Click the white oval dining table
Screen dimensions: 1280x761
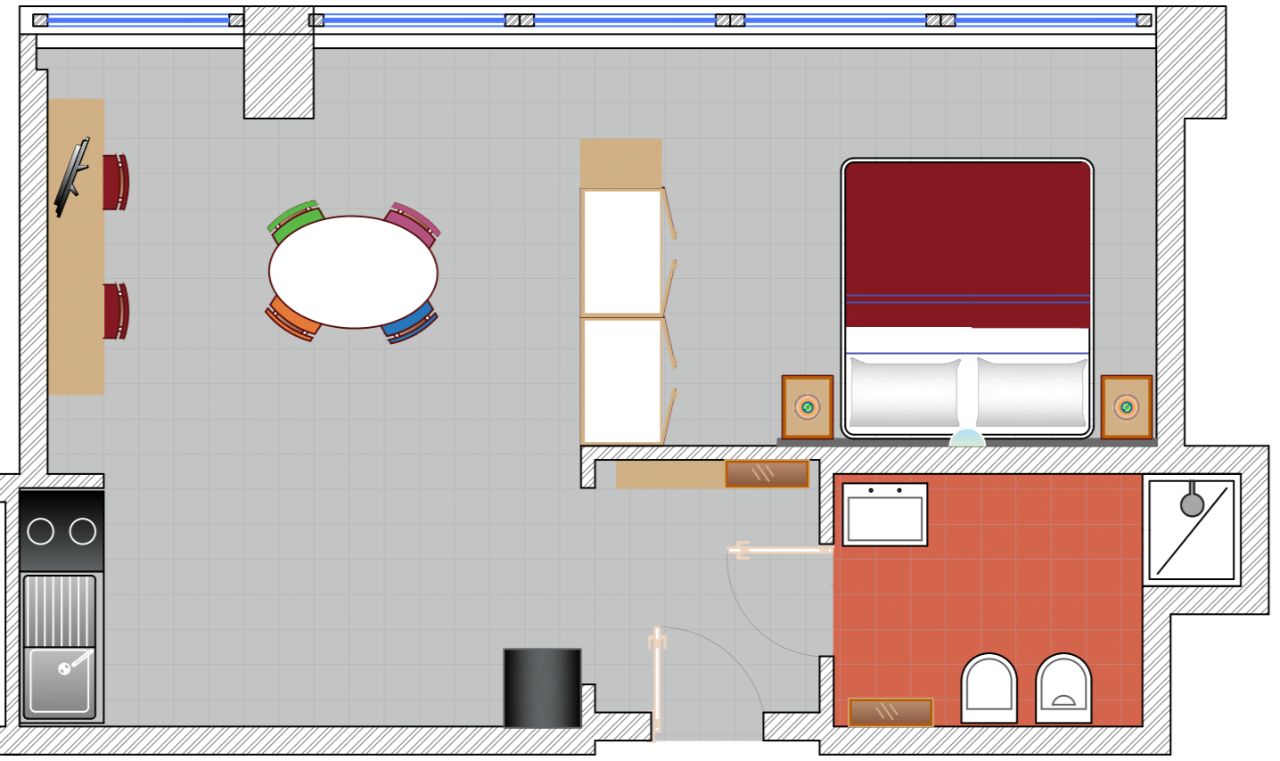pyautogui.click(x=352, y=271)
